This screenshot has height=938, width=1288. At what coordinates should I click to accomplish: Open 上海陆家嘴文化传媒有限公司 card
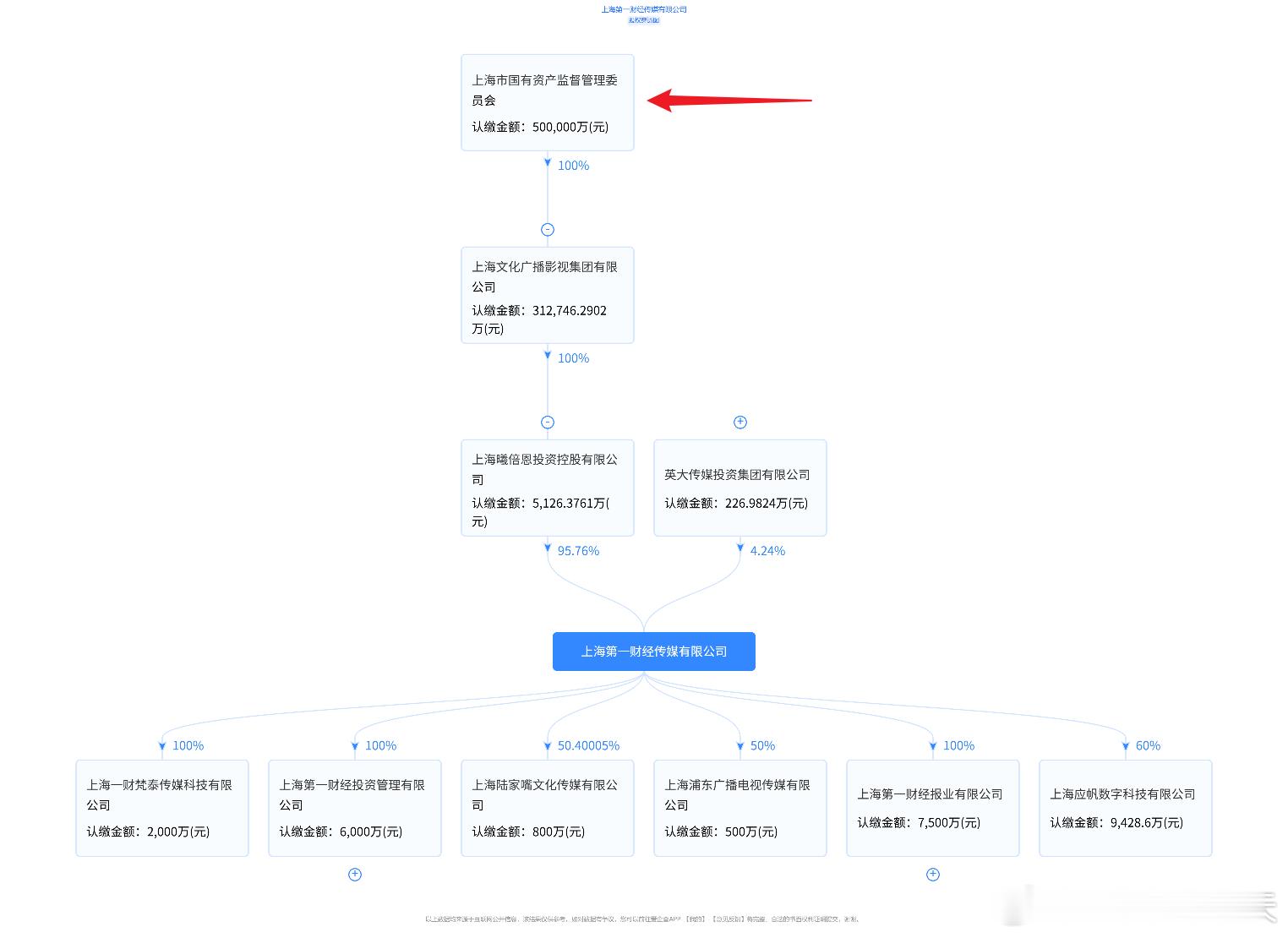pyautogui.click(x=548, y=809)
